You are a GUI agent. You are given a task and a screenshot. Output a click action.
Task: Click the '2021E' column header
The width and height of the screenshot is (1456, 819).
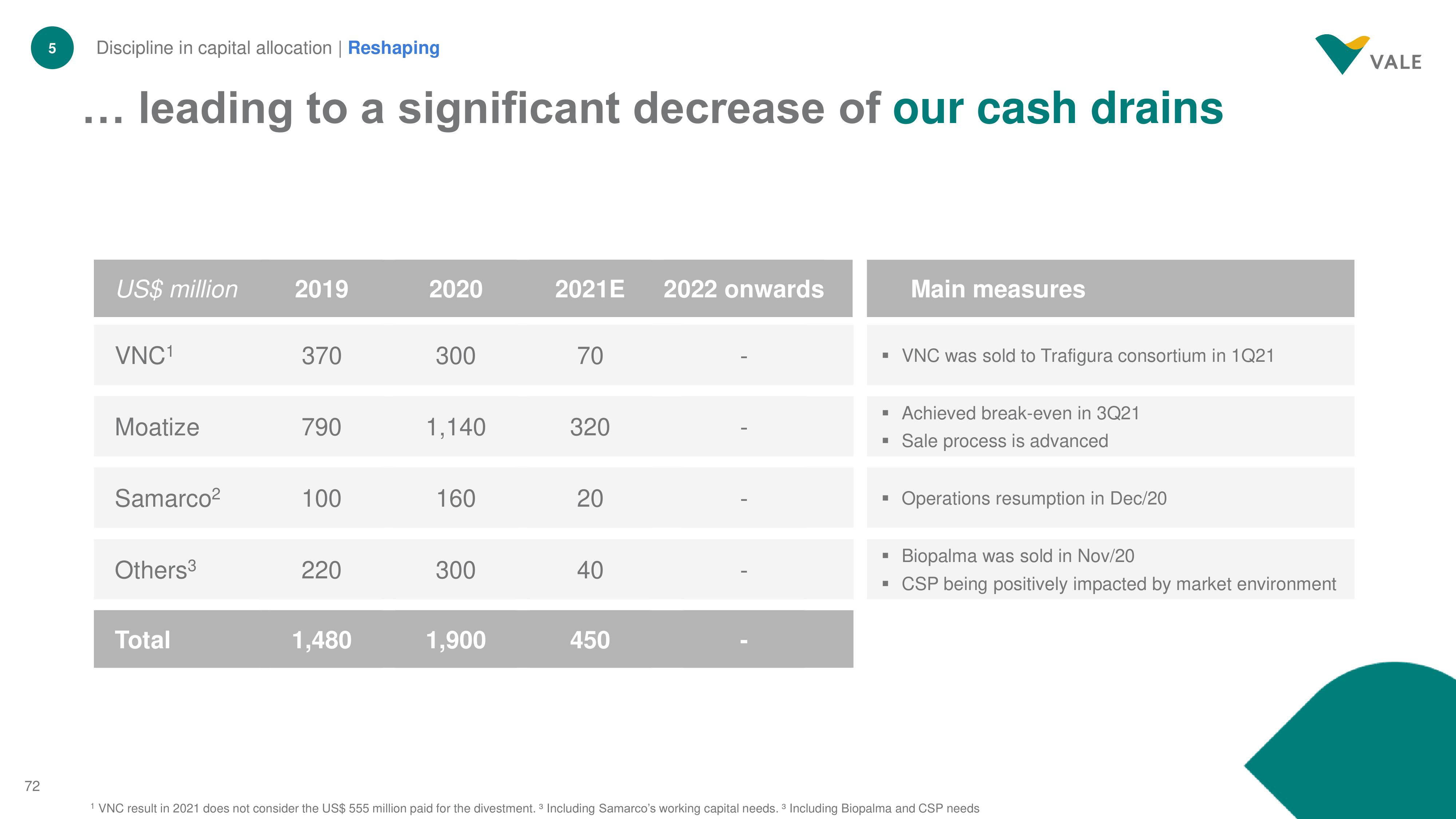coord(590,289)
